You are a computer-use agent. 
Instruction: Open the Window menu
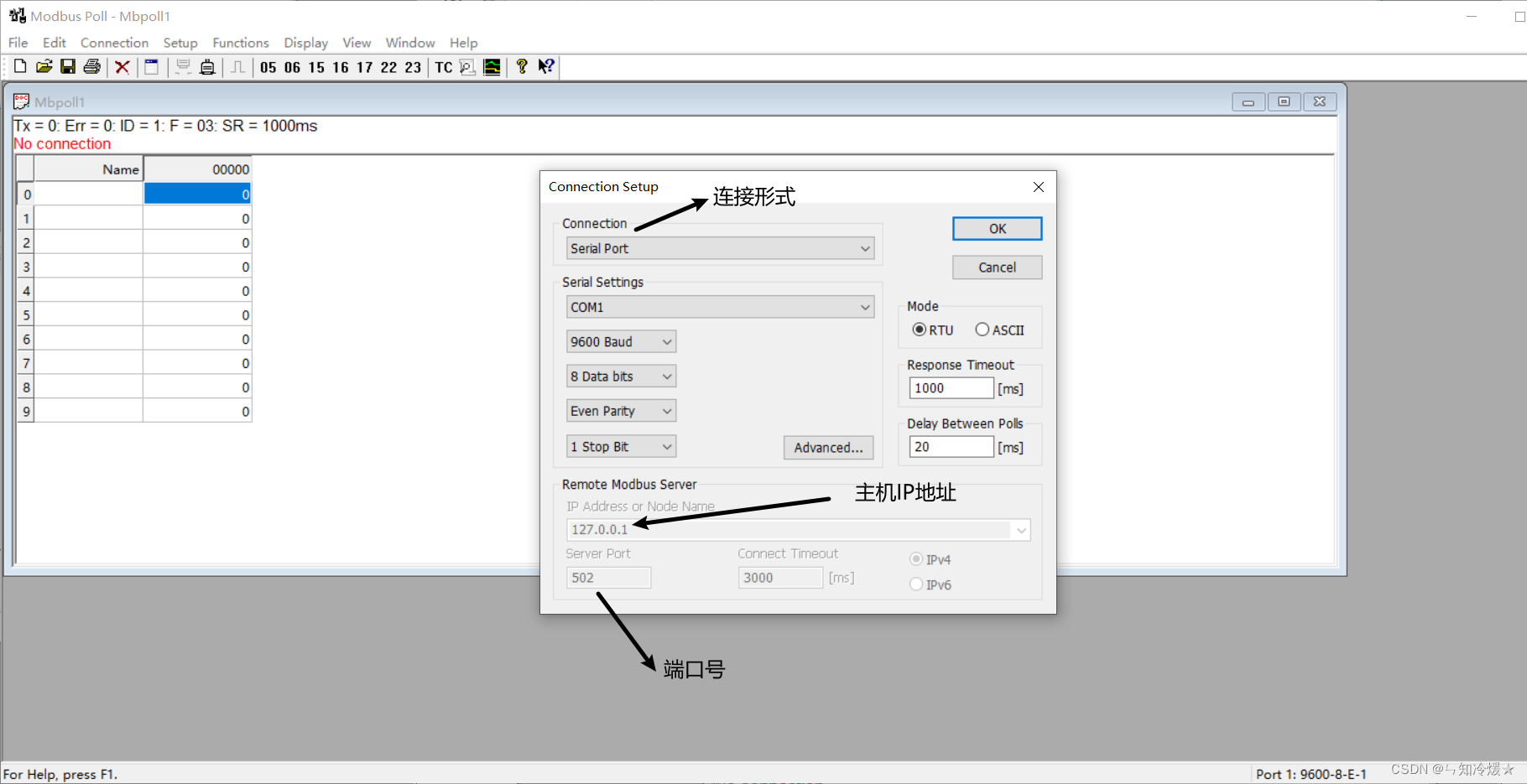410,43
